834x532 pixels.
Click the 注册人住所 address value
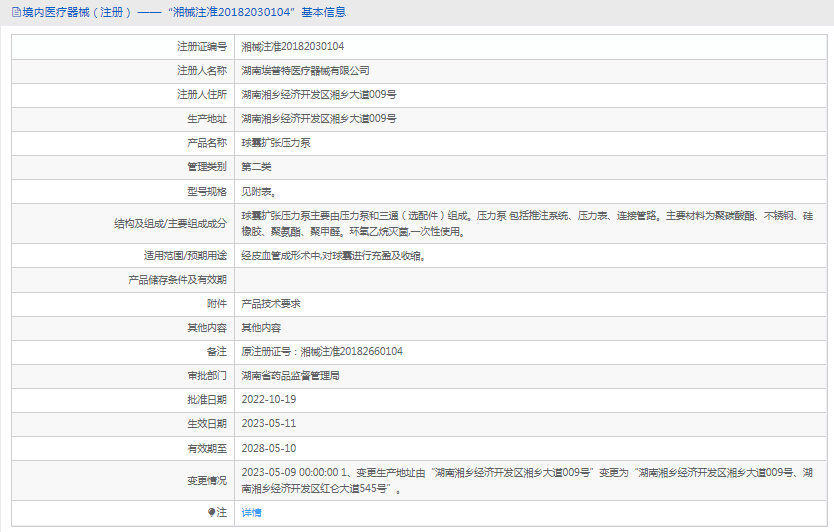pyautogui.click(x=319, y=94)
